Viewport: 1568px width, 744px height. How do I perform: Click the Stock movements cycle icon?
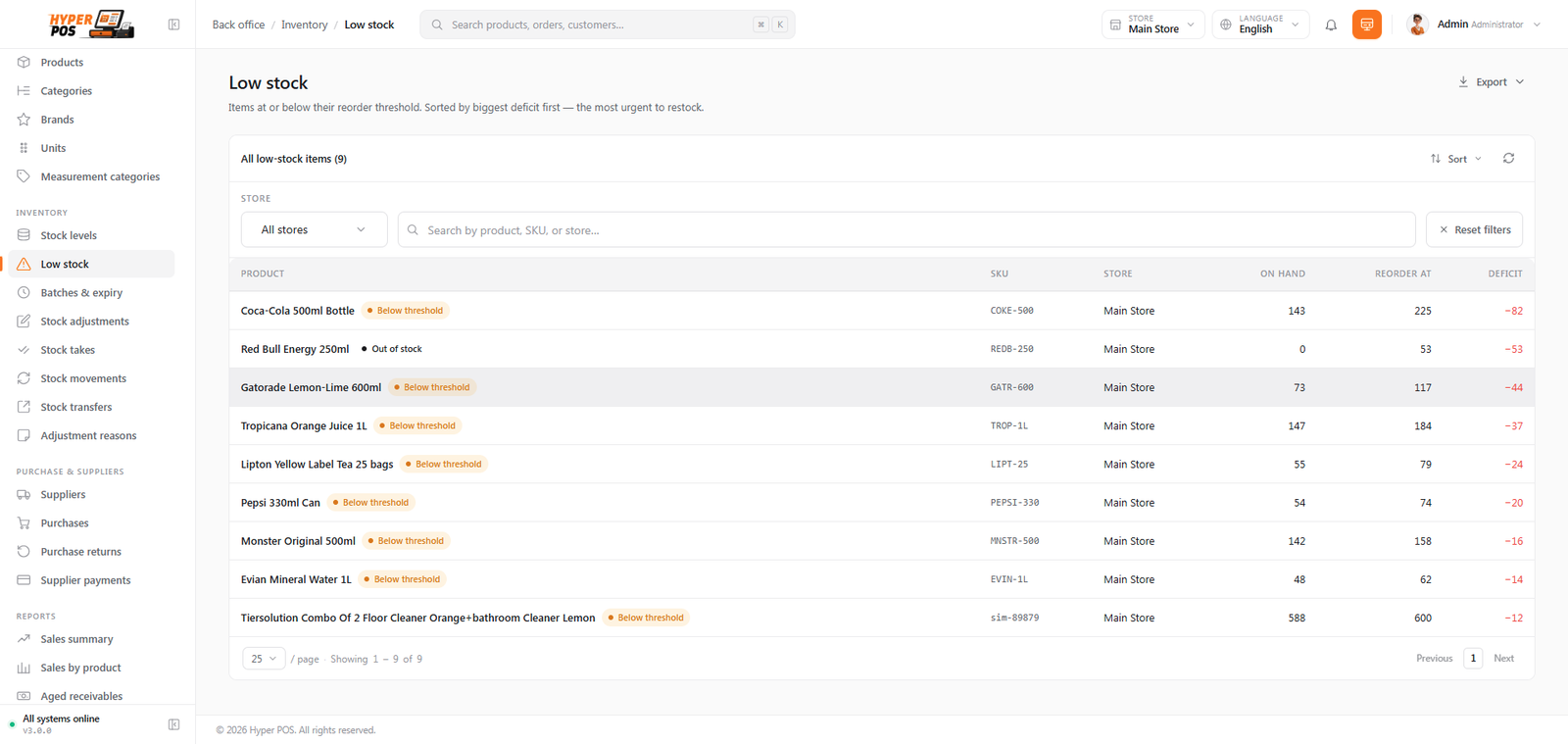click(24, 378)
